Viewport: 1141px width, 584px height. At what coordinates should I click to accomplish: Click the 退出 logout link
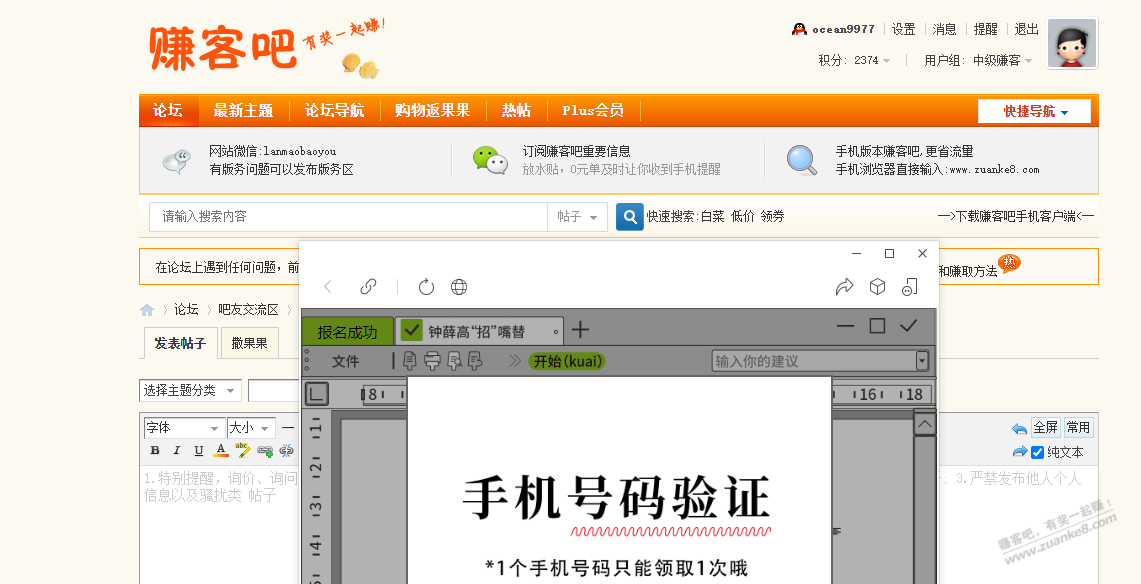[1025, 29]
